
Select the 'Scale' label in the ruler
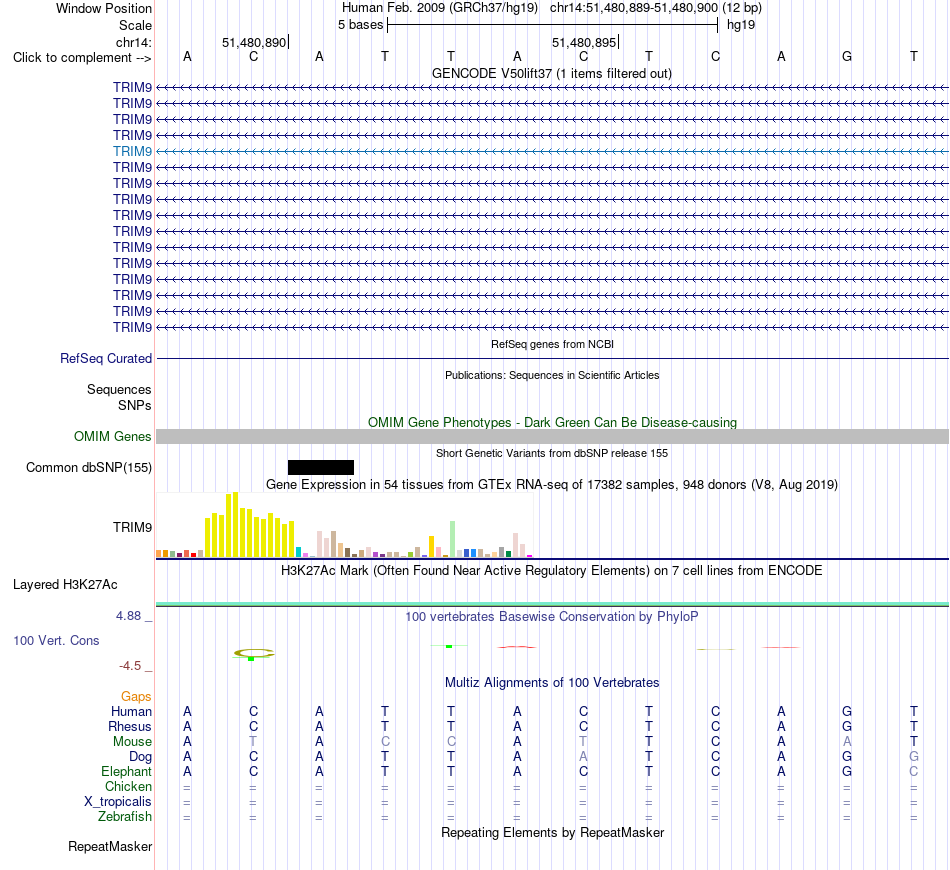point(135,25)
